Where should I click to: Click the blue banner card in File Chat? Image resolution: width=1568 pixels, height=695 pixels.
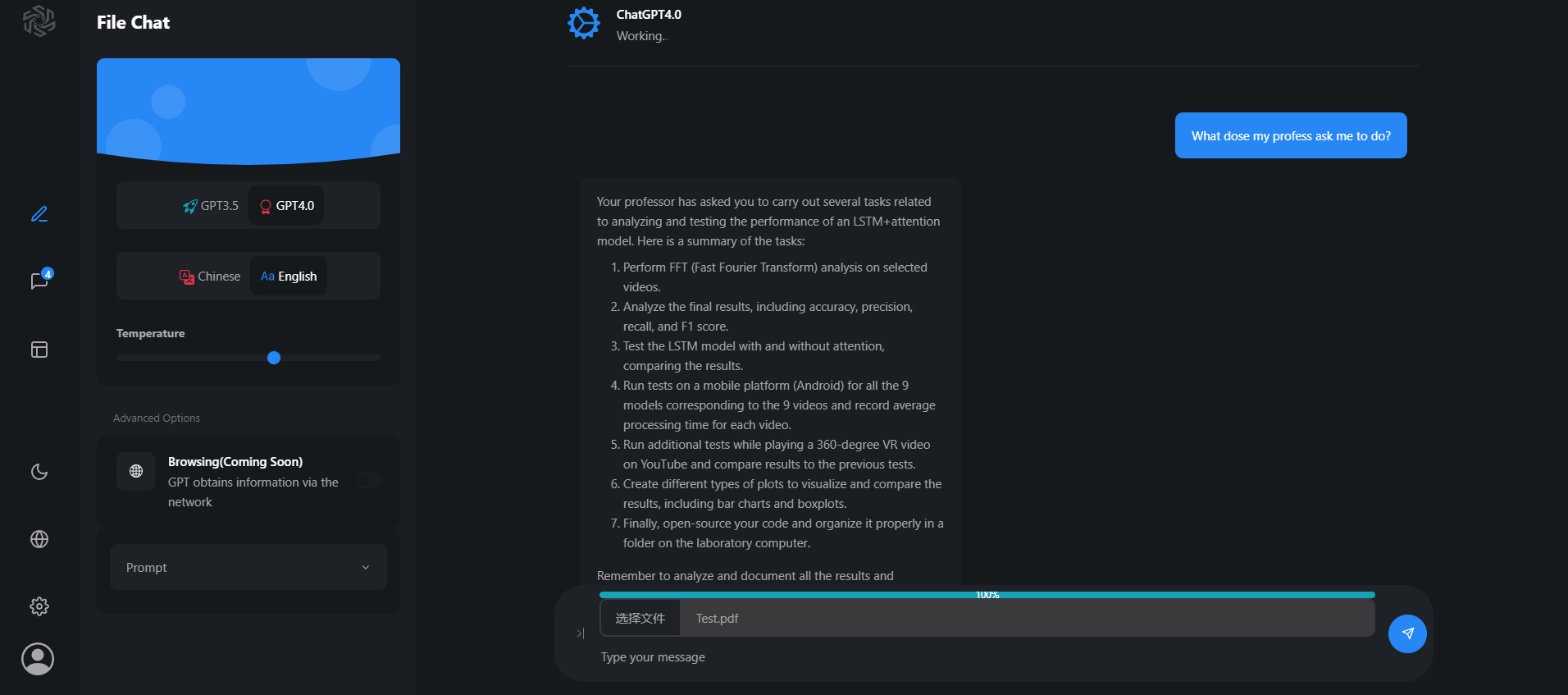248,110
